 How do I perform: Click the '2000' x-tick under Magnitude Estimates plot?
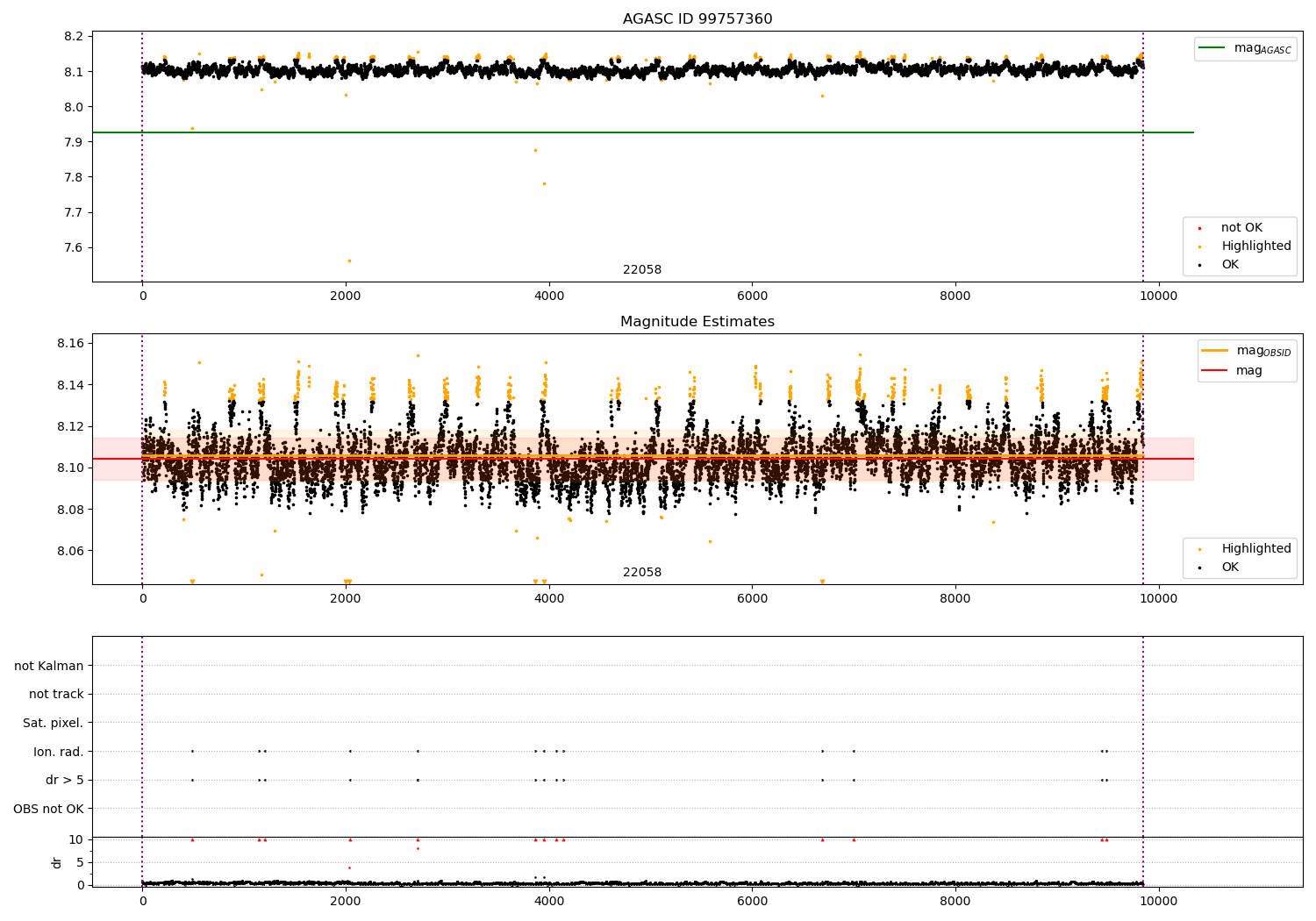[346, 599]
